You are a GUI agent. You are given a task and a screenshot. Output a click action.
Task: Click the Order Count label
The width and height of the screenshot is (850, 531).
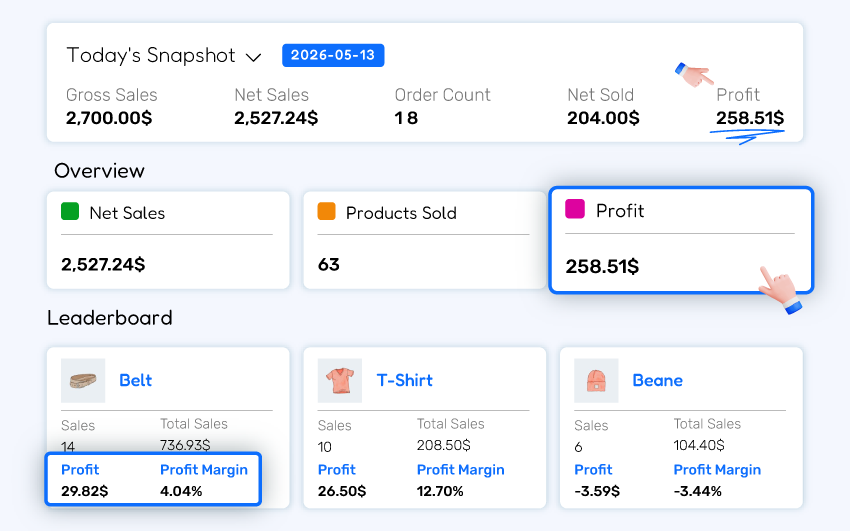point(442,95)
